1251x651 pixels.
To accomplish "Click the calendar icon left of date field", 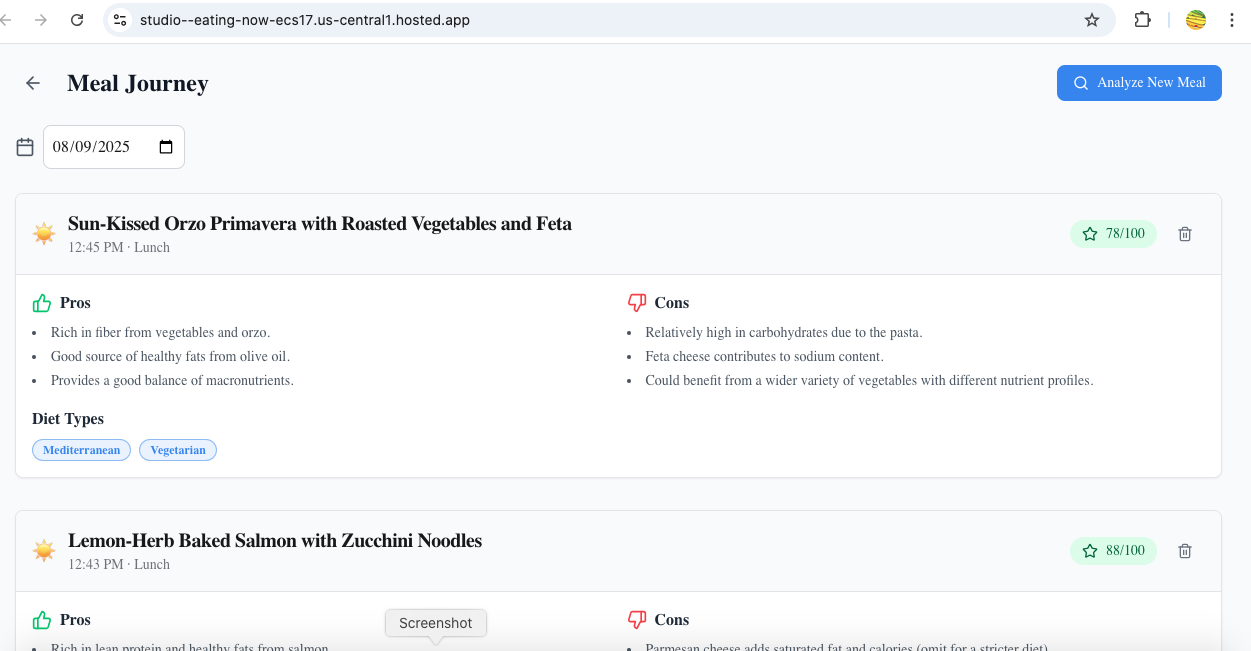I will click(x=25, y=147).
